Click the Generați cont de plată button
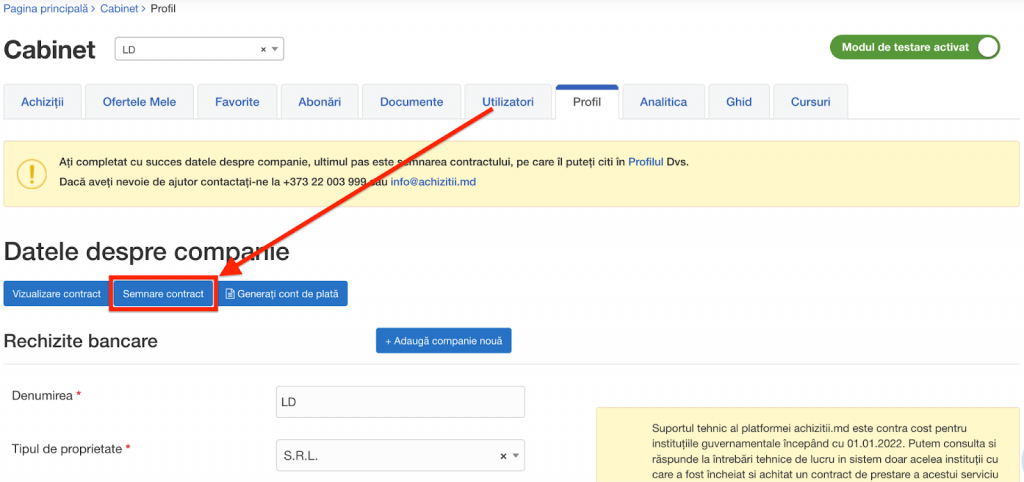Image resolution: width=1024 pixels, height=482 pixels. (282, 294)
